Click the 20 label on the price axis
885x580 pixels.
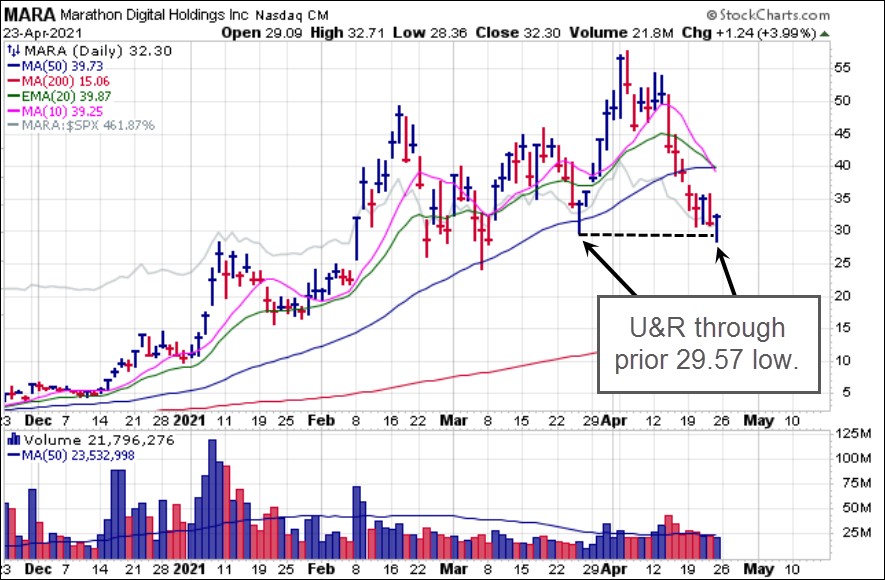pyautogui.click(x=843, y=296)
